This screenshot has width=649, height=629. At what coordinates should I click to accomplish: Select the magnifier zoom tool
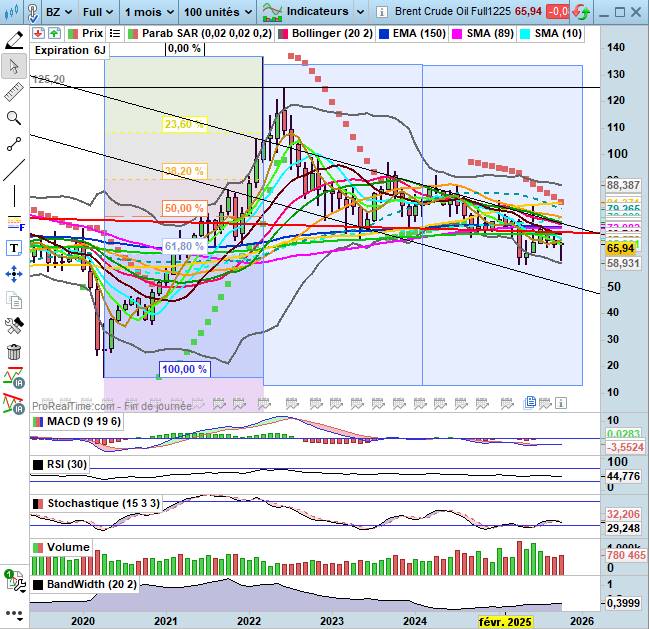pyautogui.click(x=14, y=118)
